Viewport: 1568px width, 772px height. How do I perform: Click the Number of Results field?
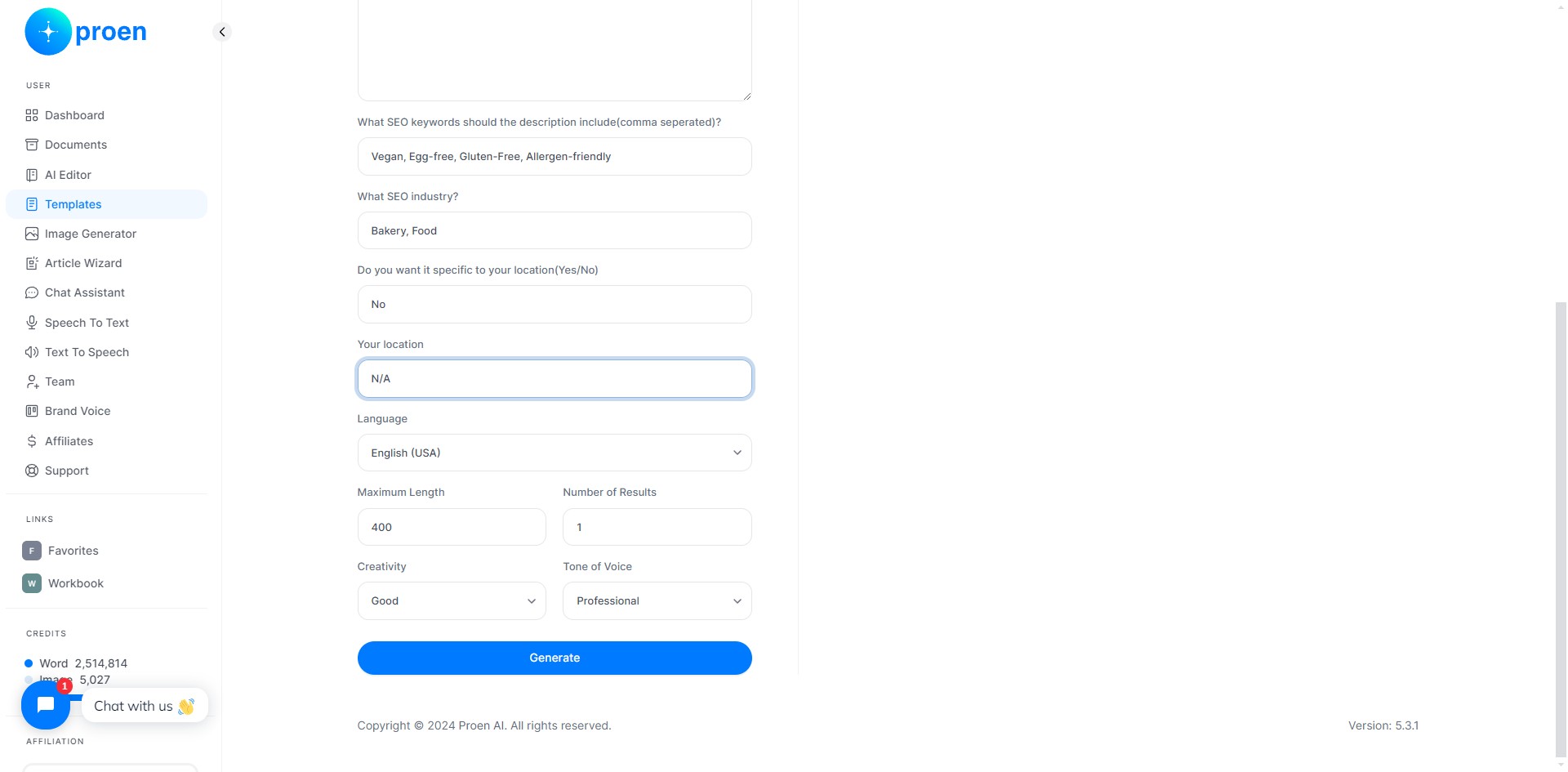pyautogui.click(x=657, y=527)
